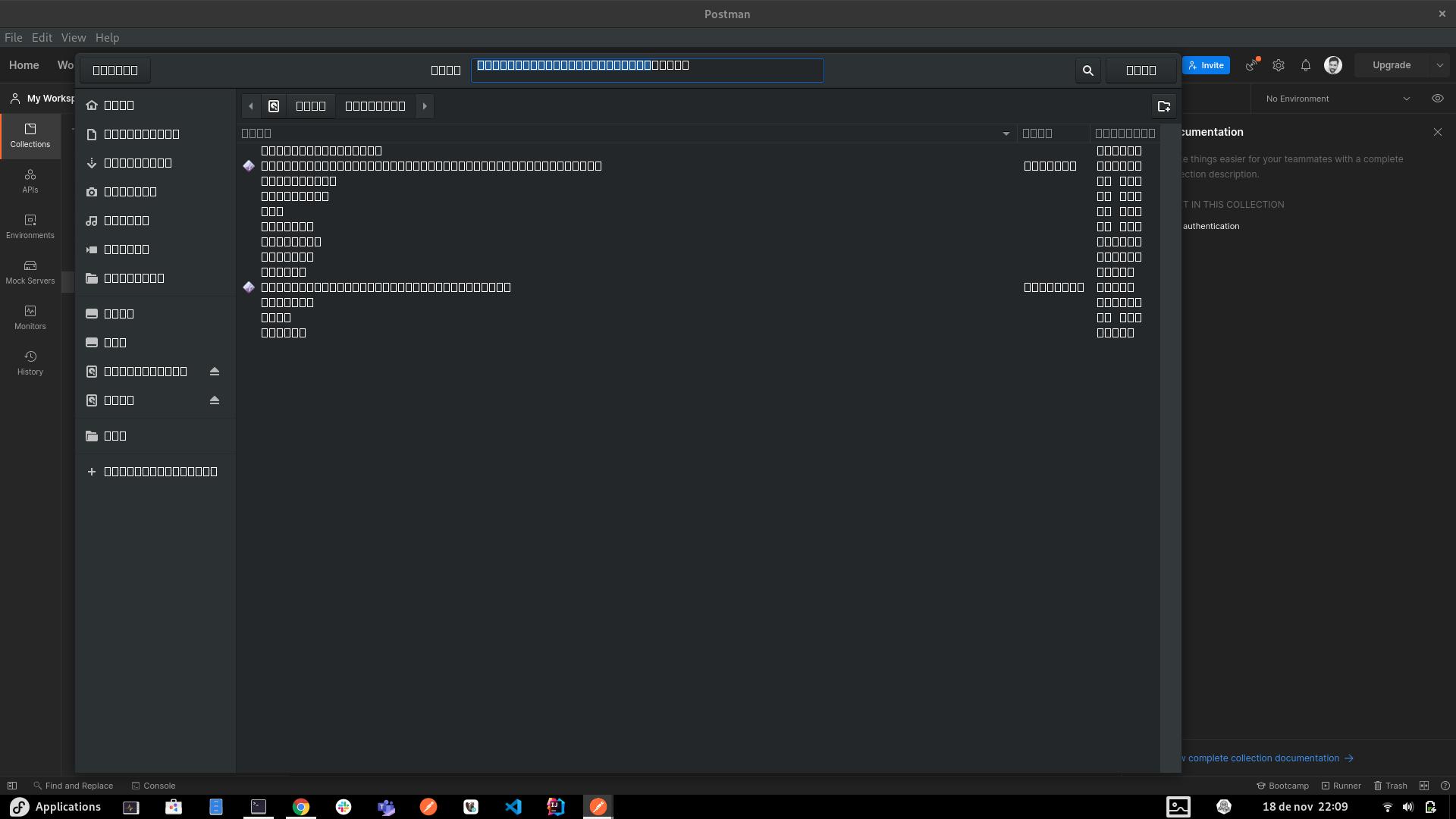Open the Edit menu
Image resolution: width=1456 pixels, height=819 pixels.
coord(42,37)
